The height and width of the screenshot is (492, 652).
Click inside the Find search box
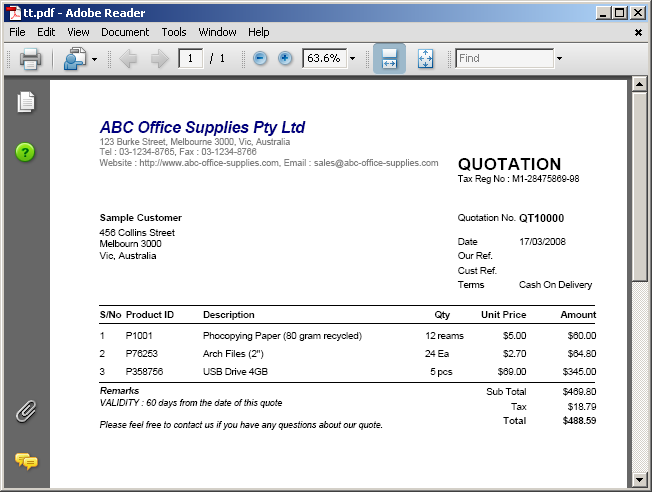tap(504, 59)
